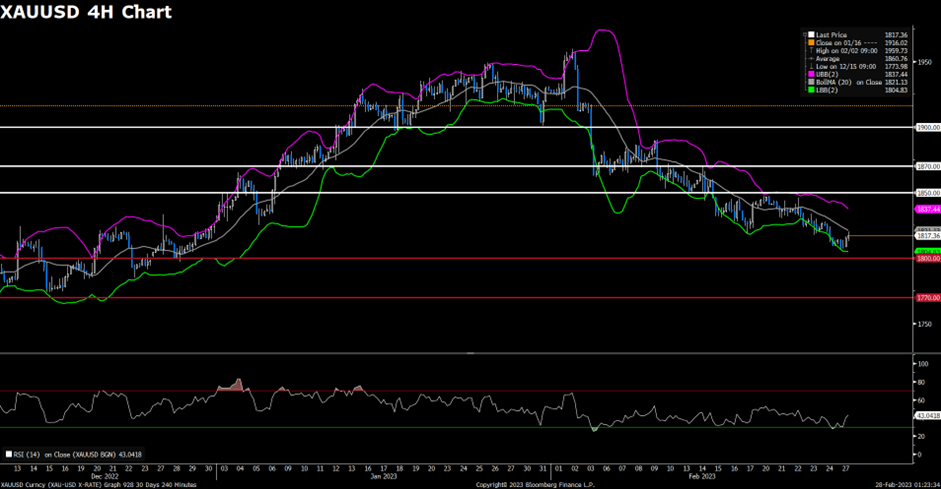941x489 pixels.
Task: Click the Average legend line icon
Action: tap(812, 58)
